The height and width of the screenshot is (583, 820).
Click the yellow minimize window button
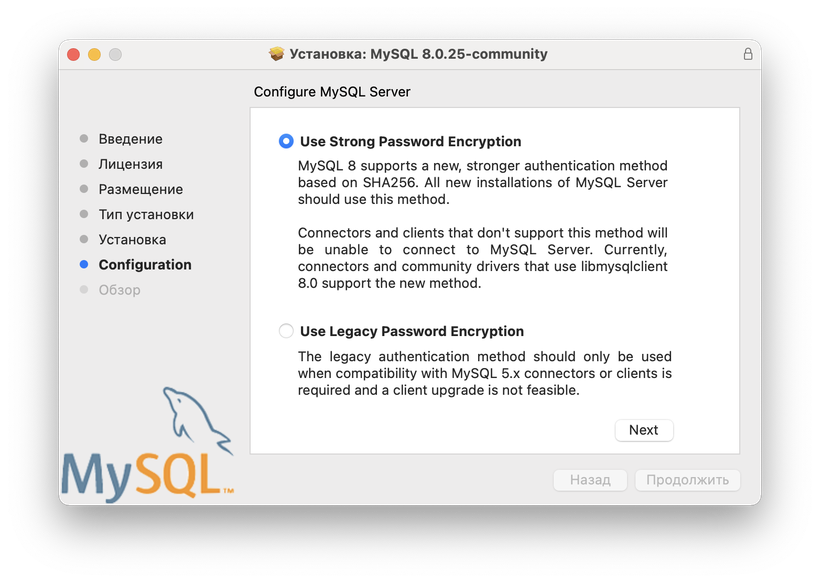94,54
